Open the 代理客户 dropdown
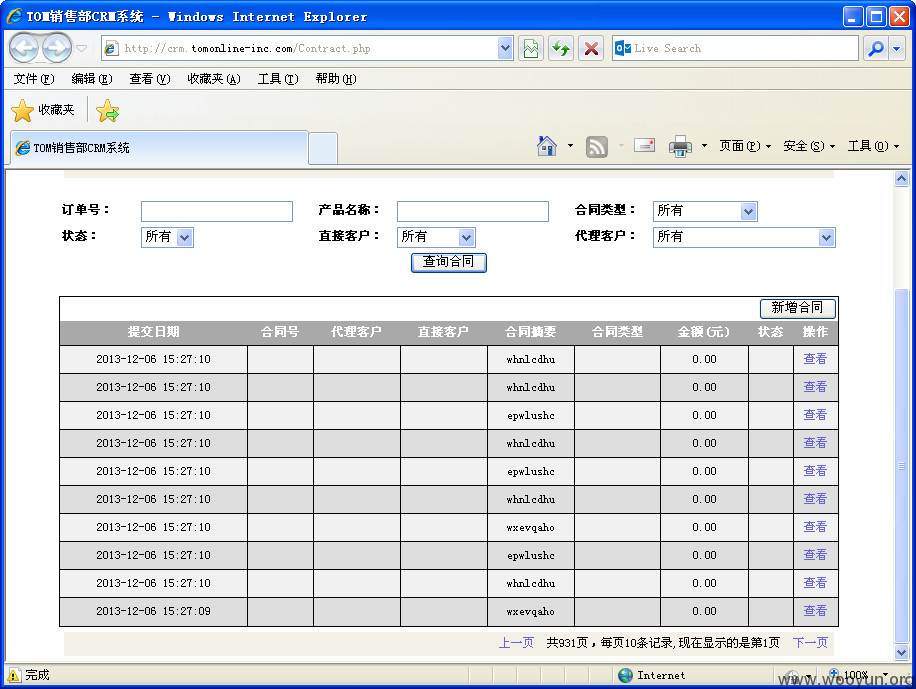Image resolution: width=916 pixels, height=689 pixels. click(x=744, y=237)
